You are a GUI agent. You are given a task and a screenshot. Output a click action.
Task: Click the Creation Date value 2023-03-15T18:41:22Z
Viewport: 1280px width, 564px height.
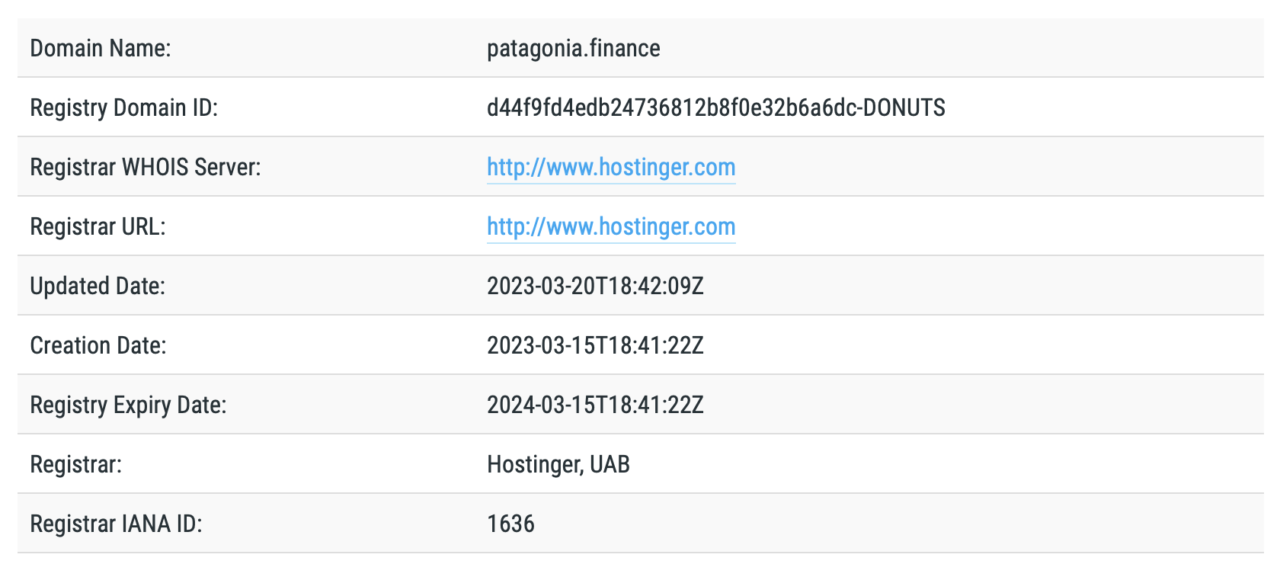pos(595,346)
